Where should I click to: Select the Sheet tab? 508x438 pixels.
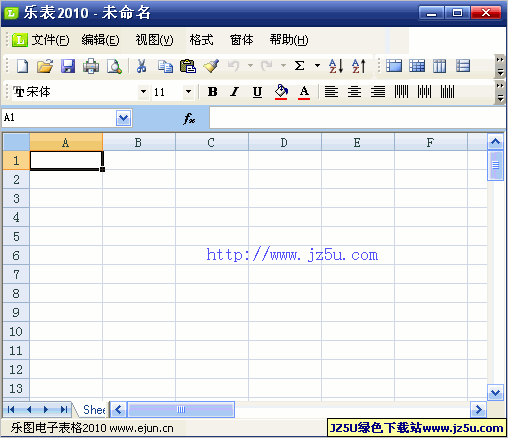pyautogui.click(x=94, y=410)
